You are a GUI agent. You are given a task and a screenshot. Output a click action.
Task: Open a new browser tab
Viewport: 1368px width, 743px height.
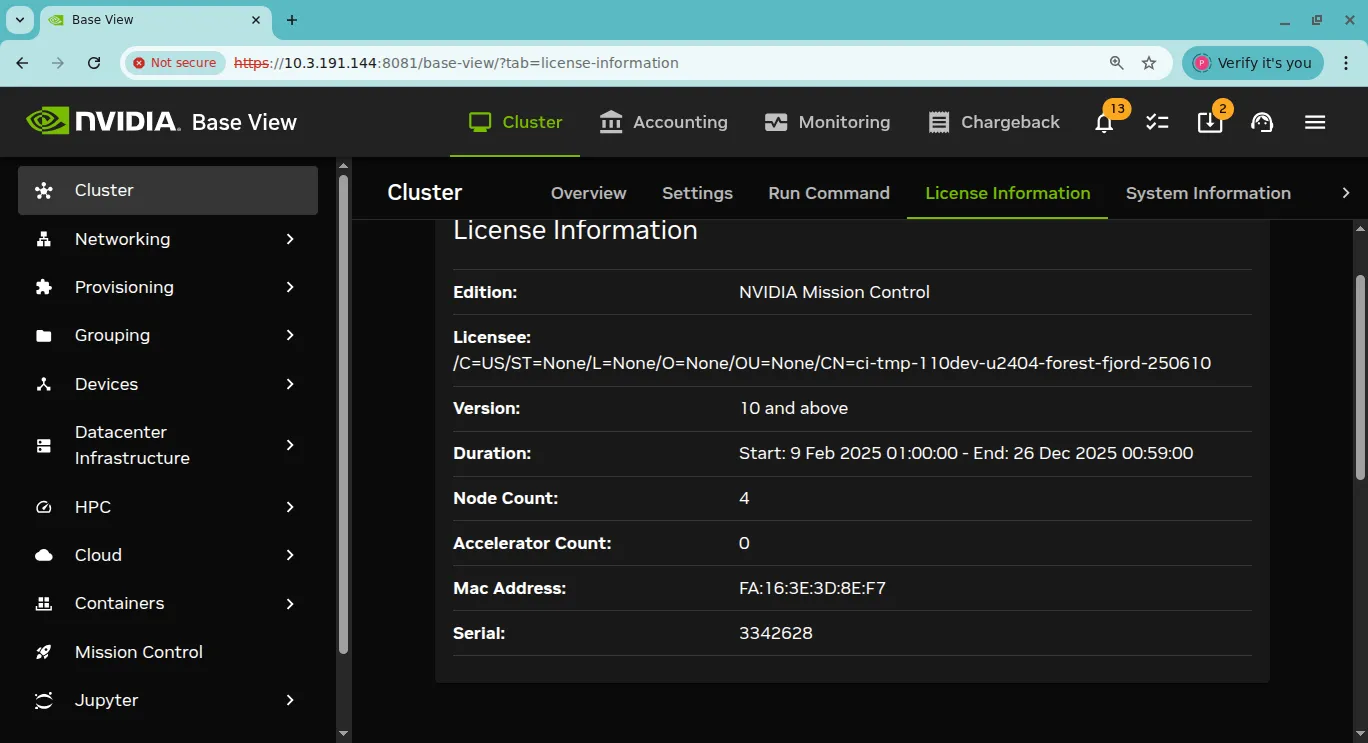292,20
